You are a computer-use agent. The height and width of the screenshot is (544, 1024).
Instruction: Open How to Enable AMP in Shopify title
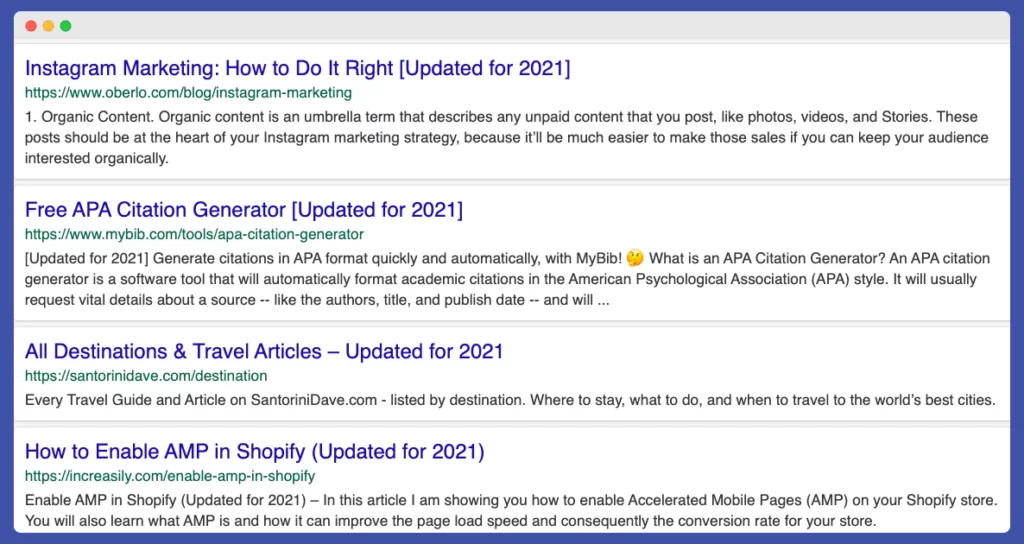(254, 451)
